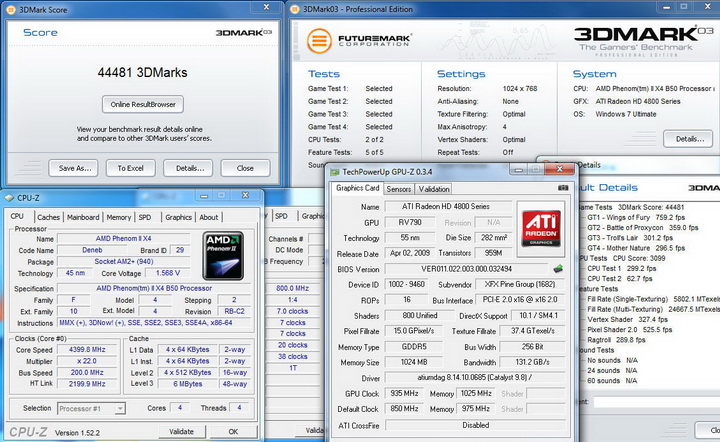The image size is (720, 442).
Task: Click GT3 - Troll's Lair result row
Action: (630, 238)
